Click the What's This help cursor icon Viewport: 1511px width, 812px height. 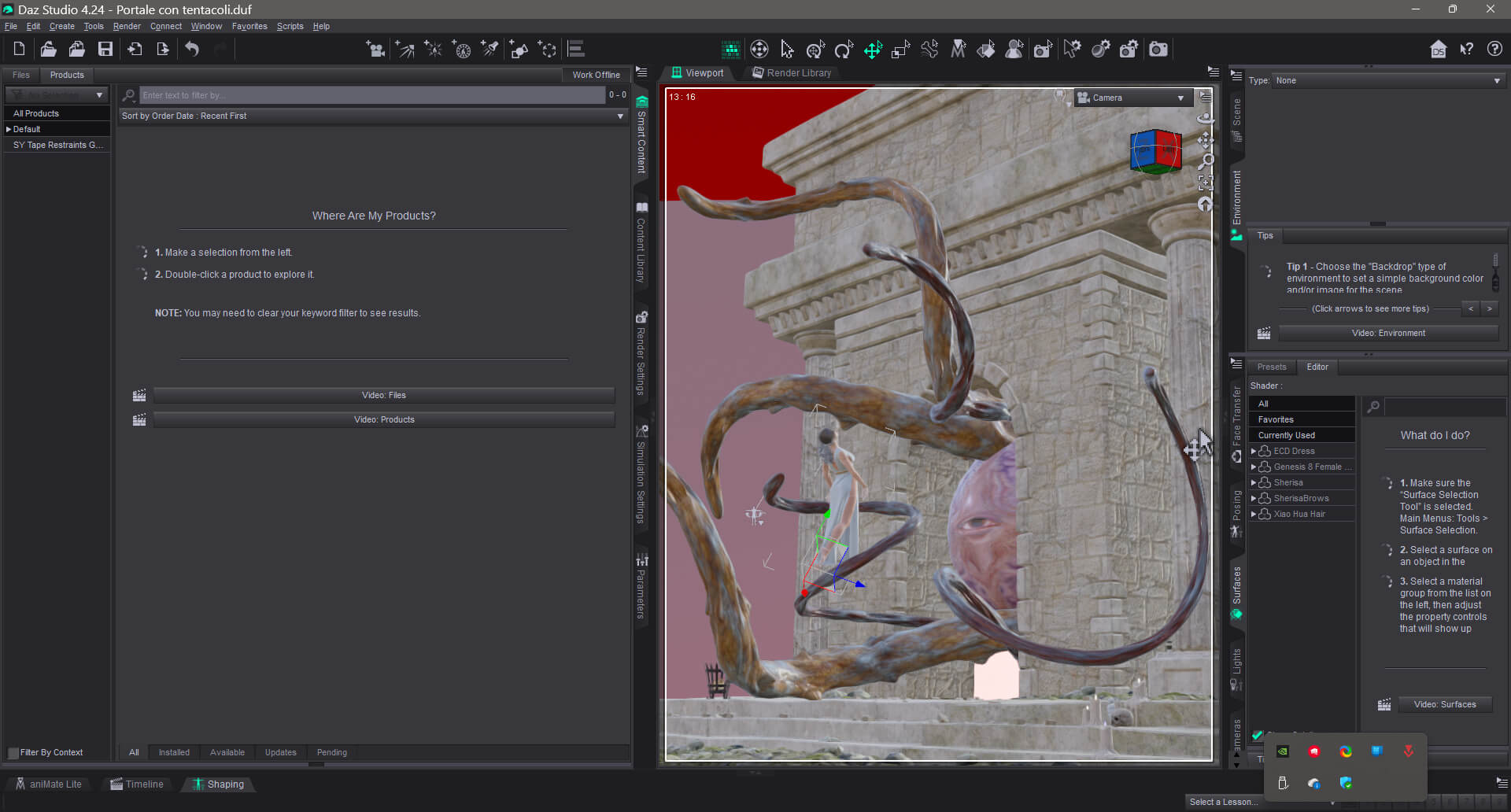[x=1466, y=49]
